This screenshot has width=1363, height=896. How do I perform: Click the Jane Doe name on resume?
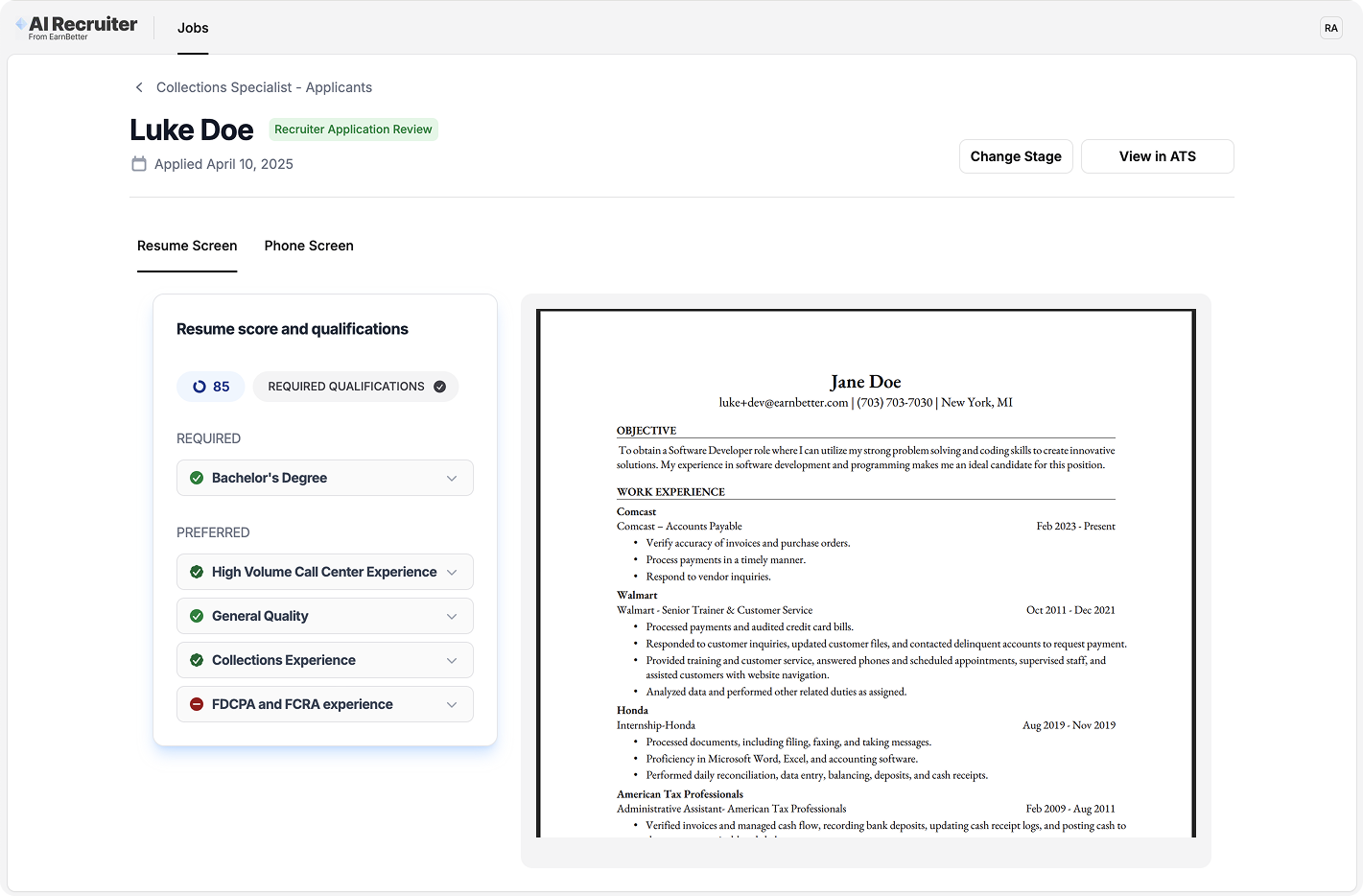point(865,382)
